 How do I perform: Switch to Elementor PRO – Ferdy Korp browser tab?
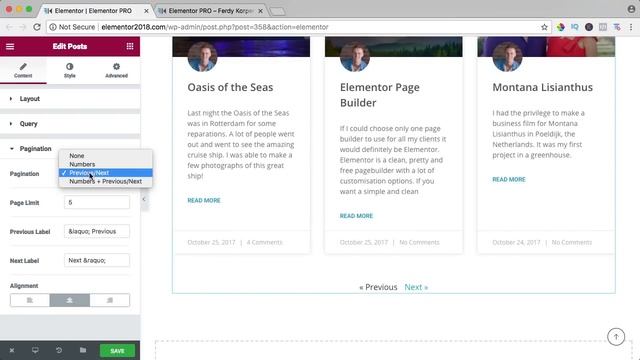click(x=211, y=11)
